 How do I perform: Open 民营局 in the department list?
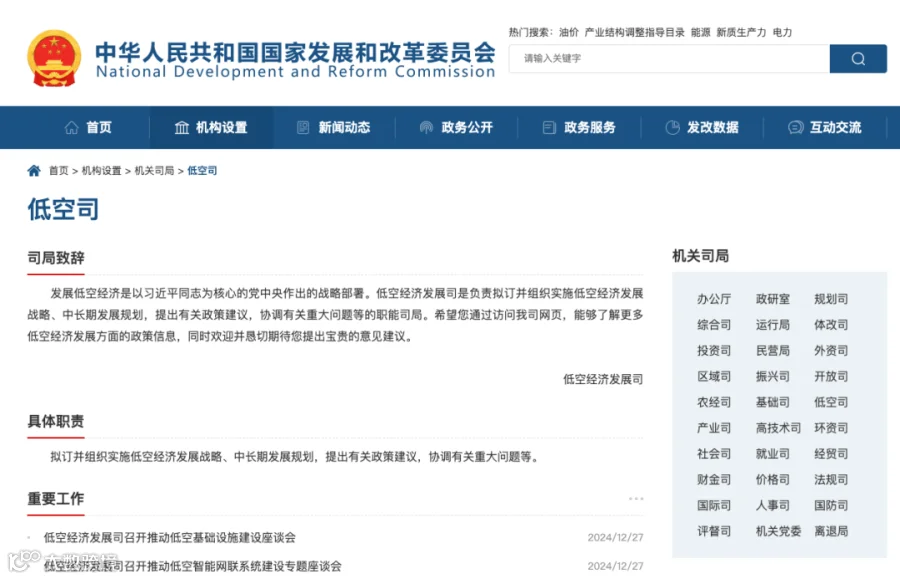773,351
